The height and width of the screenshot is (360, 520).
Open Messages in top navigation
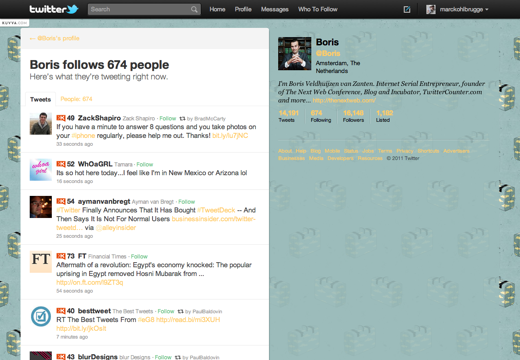click(x=275, y=9)
